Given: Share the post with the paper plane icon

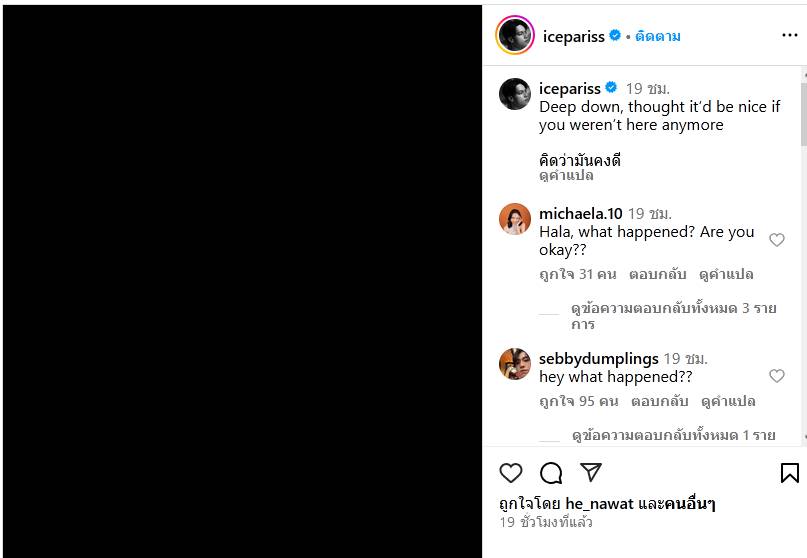Looking at the screenshot, I should [591, 473].
